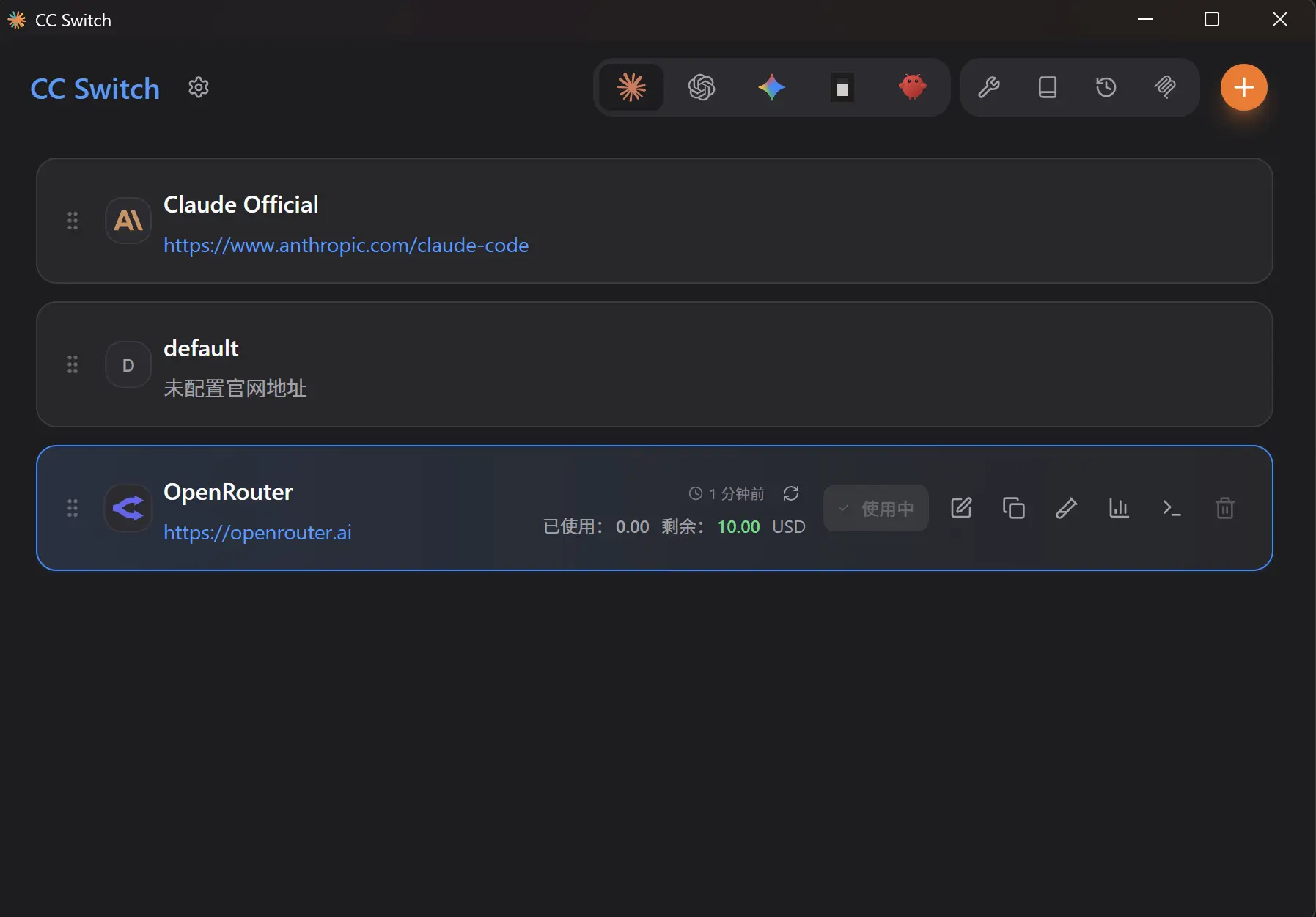Minimize the CC Switch window

pos(1145,20)
